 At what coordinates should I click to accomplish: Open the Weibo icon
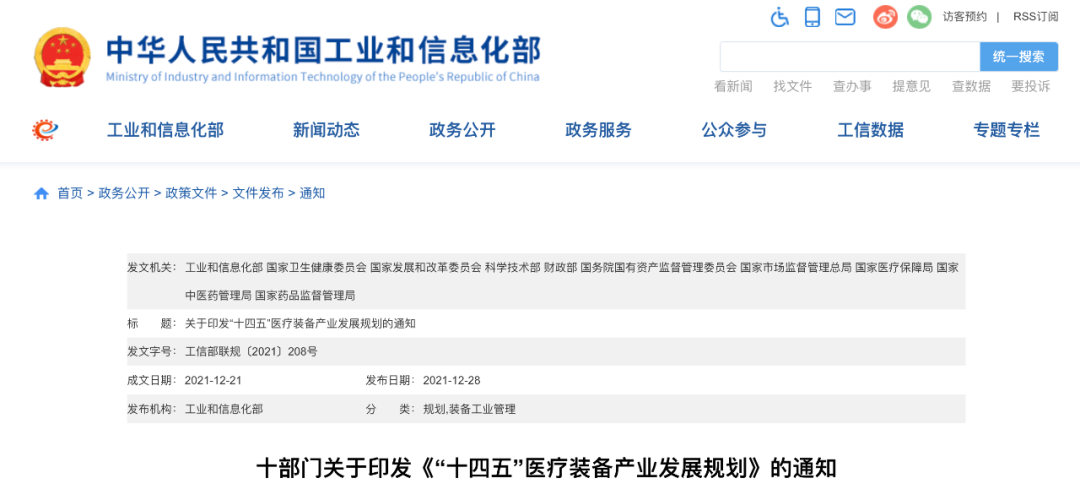coord(885,17)
